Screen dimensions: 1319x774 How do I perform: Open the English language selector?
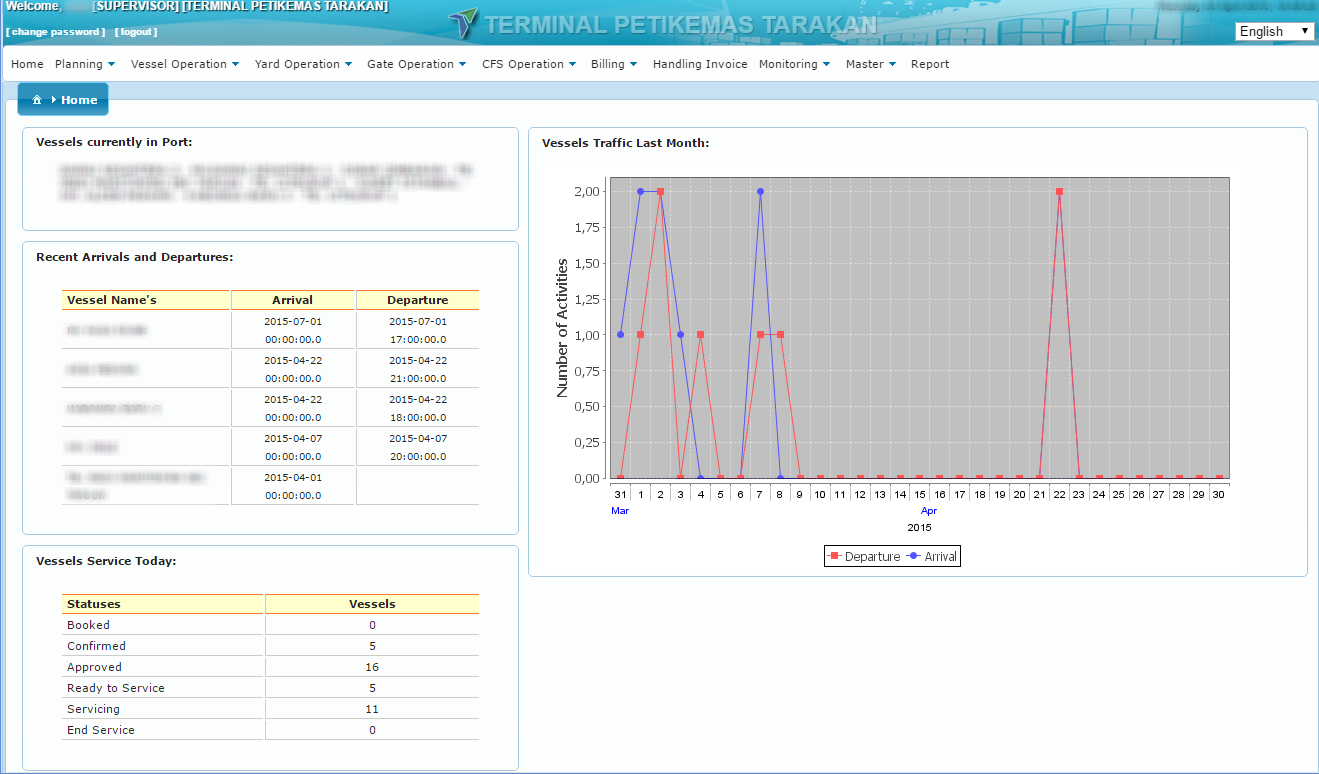click(x=1274, y=31)
